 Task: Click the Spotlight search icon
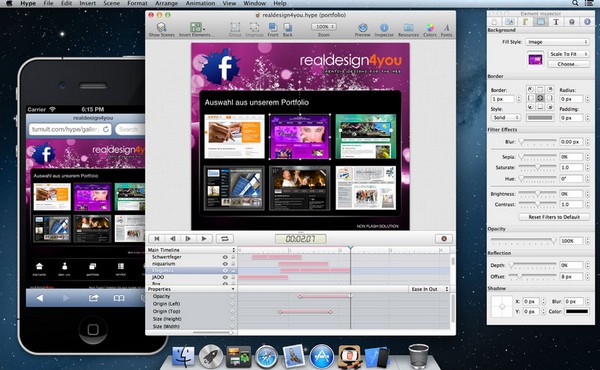point(575,3)
